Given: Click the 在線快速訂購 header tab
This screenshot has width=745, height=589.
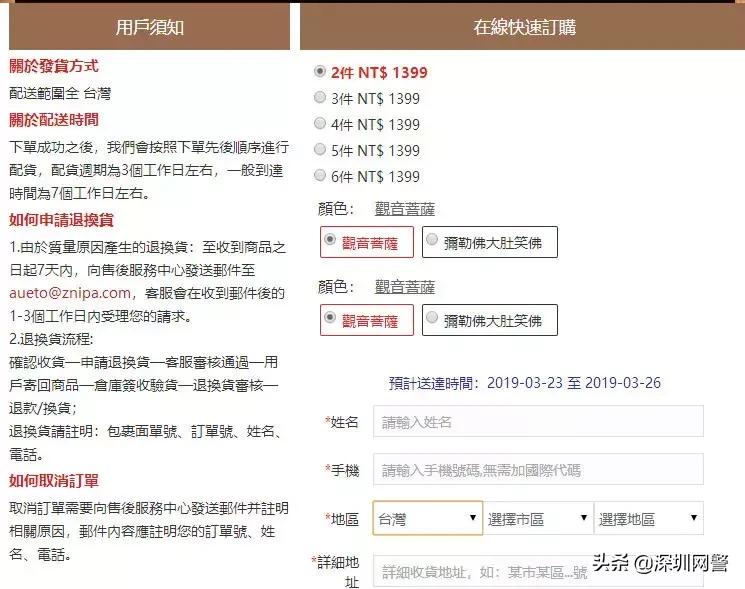Looking at the screenshot, I should tap(523, 27).
